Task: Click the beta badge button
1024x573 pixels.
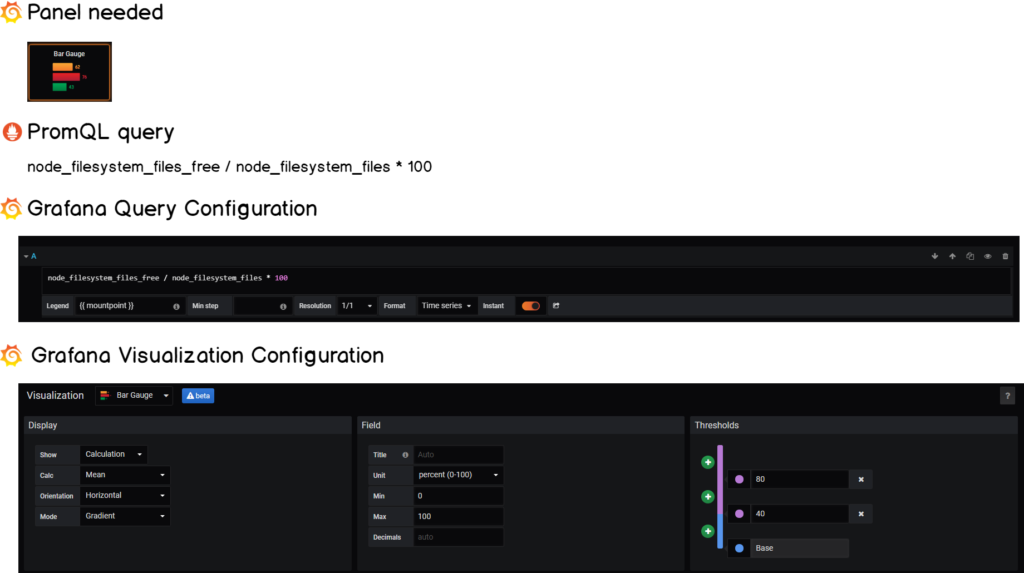Action: click(x=198, y=395)
